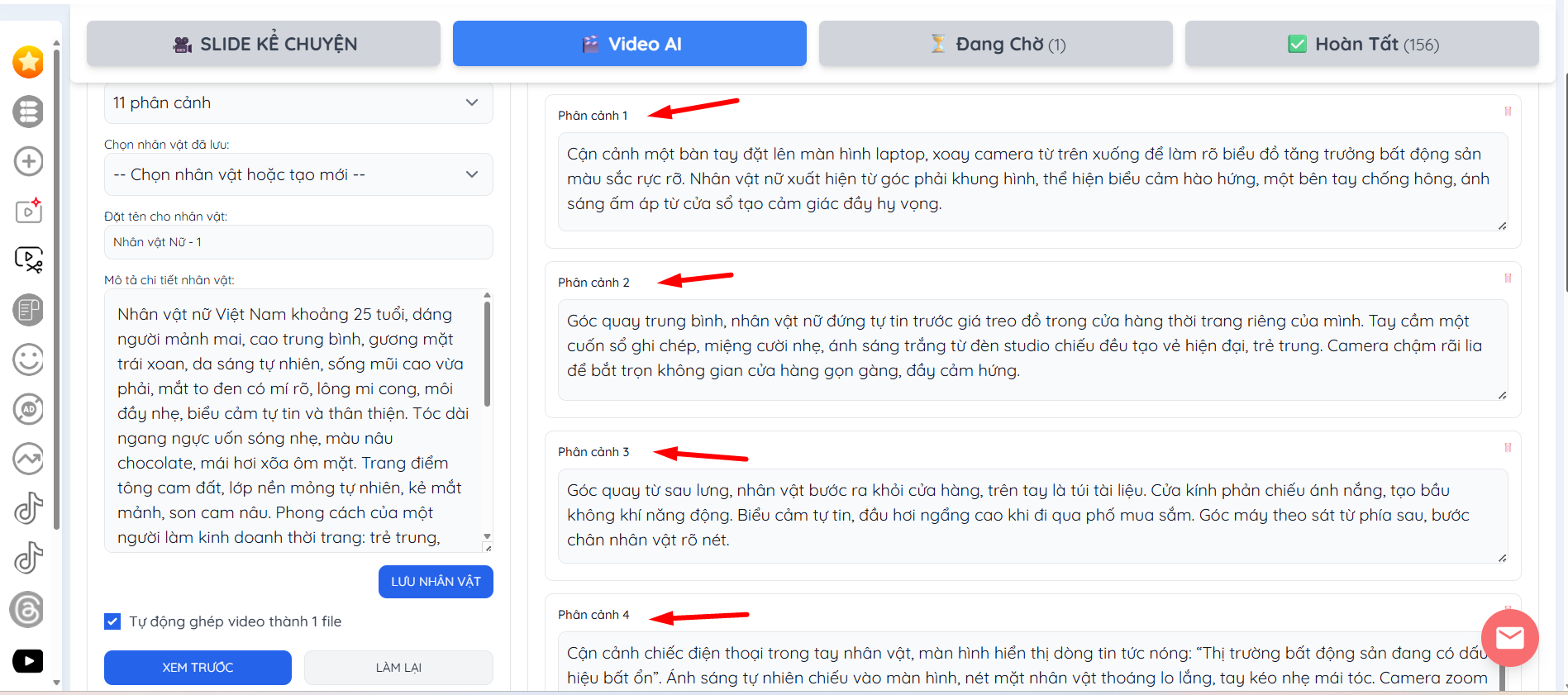Toggle 'Tự động ghép video thành 1 file' checkbox
The image size is (1568, 695).
pyautogui.click(x=112, y=621)
